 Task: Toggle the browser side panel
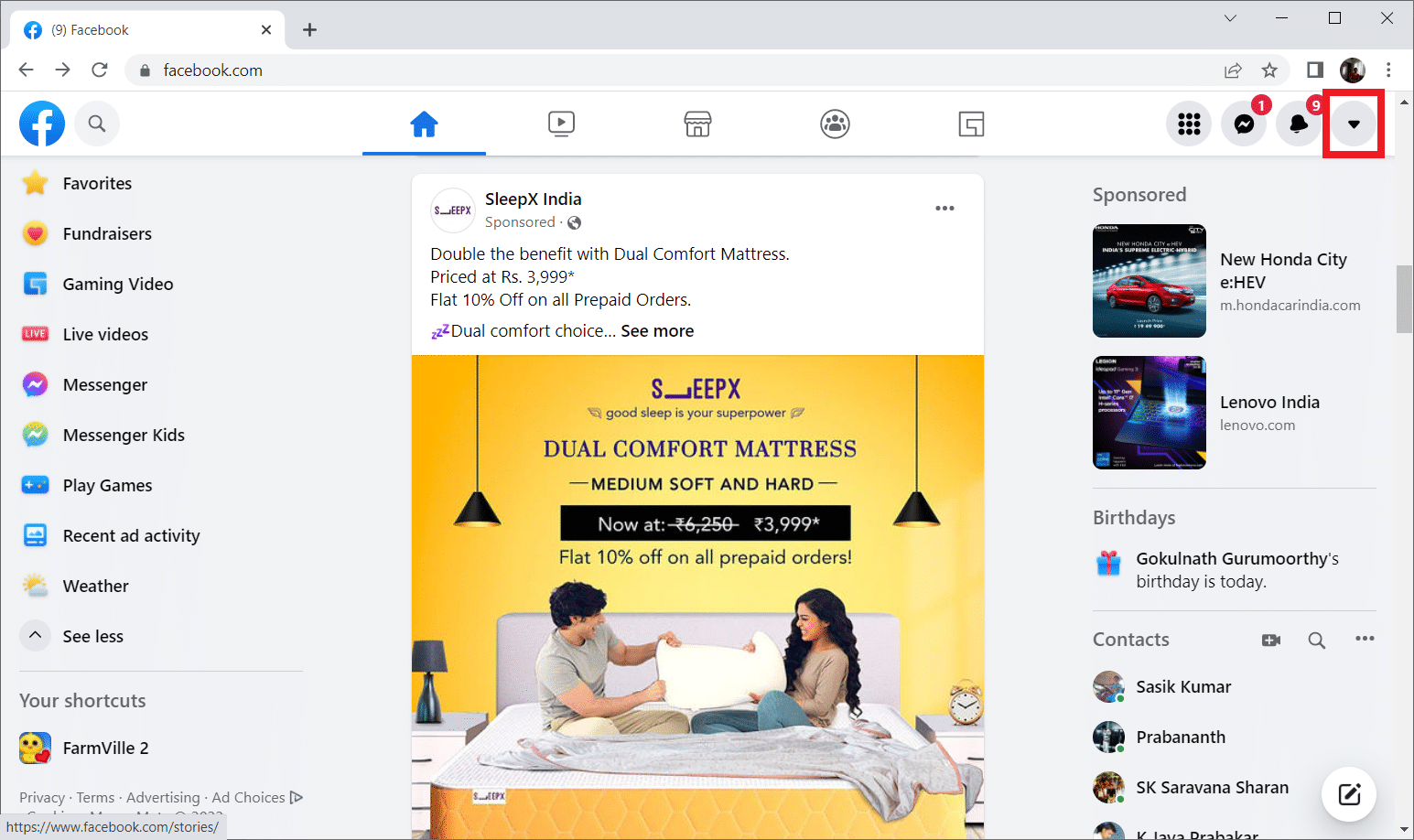[x=1315, y=70]
